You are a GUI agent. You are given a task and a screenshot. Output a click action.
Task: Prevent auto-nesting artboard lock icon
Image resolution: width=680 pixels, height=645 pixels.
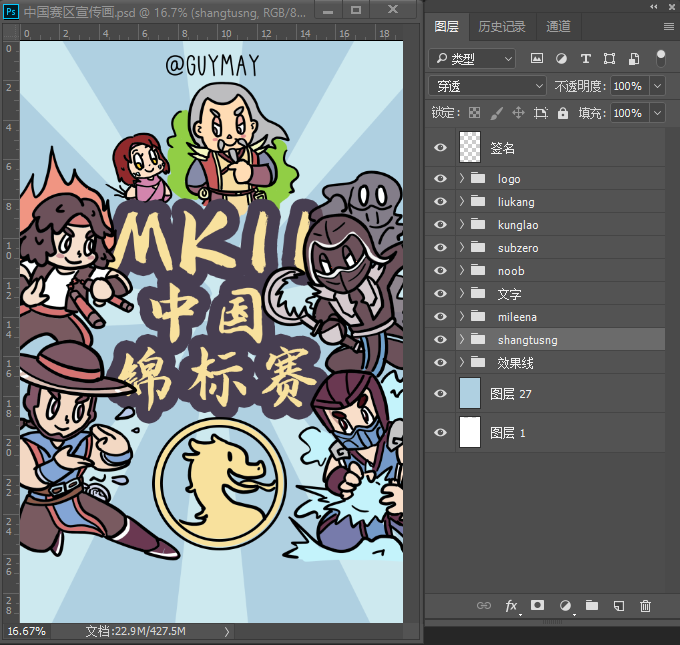pyautogui.click(x=540, y=113)
